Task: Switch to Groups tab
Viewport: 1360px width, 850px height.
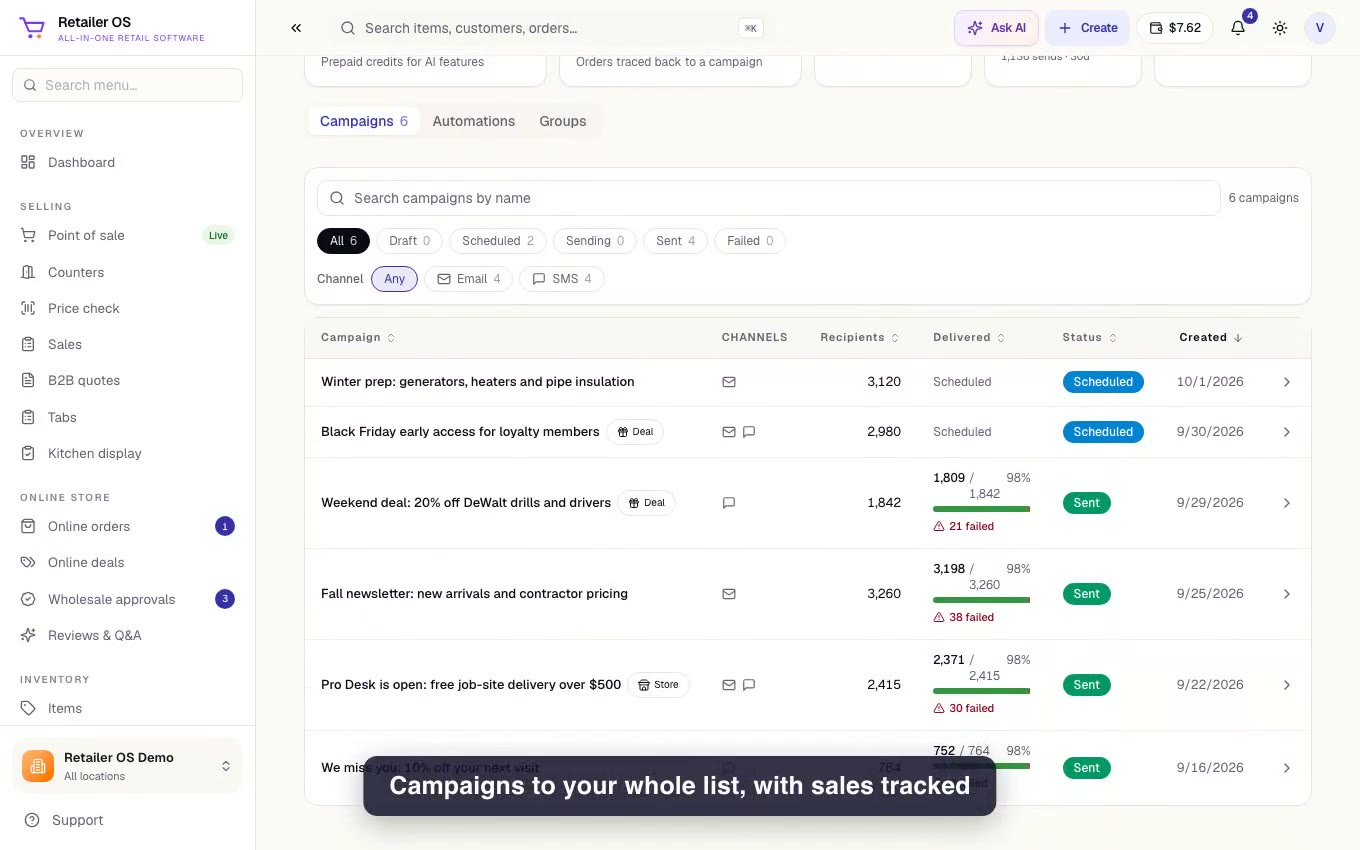Action: [x=563, y=121]
